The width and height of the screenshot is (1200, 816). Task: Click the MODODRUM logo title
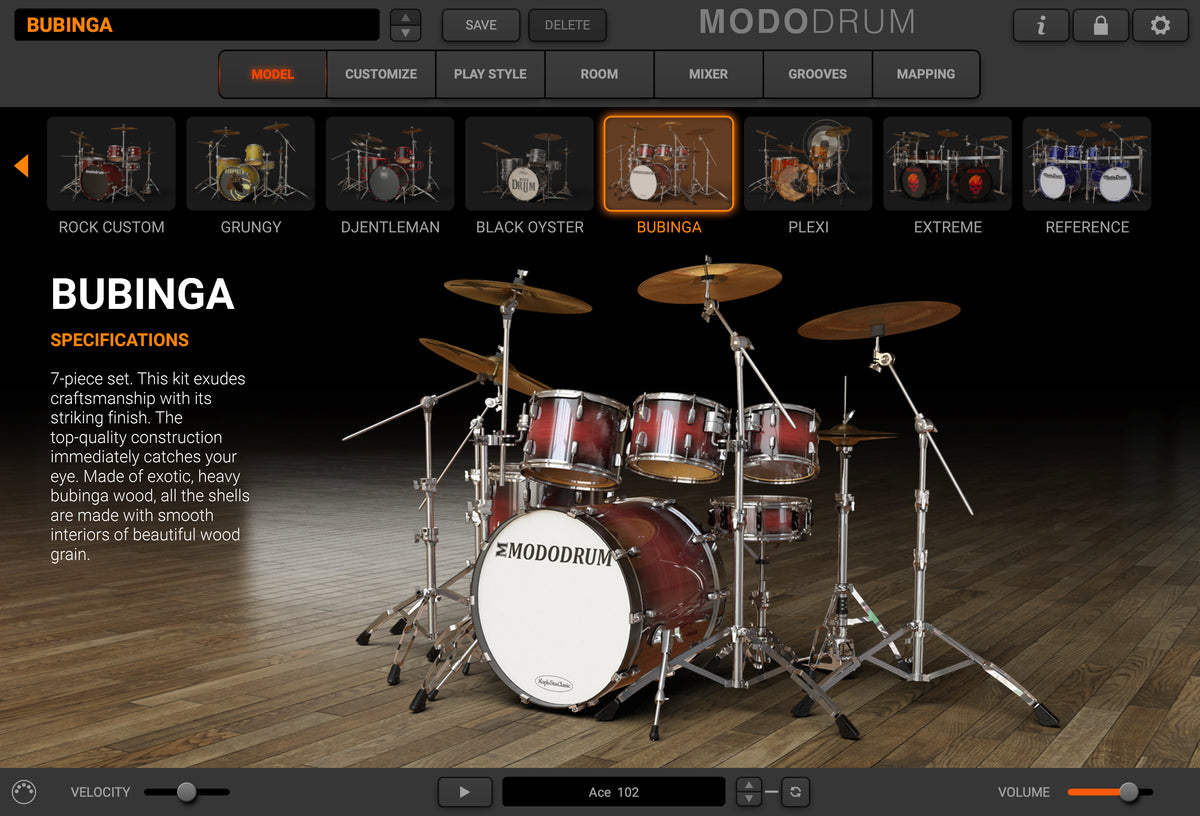point(807,22)
